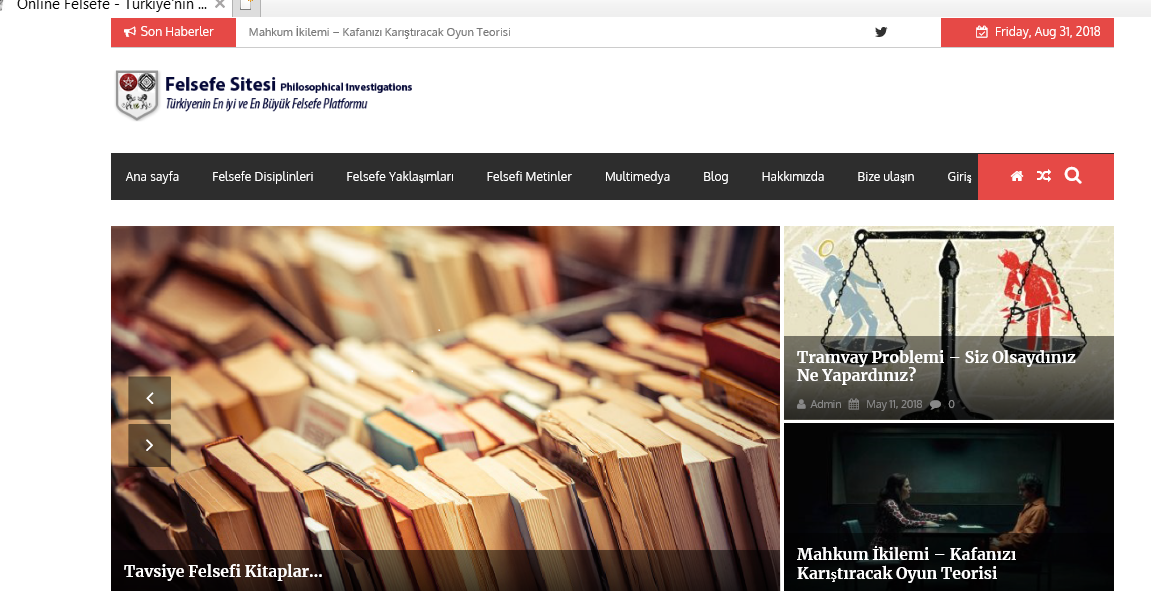Open search via magnifier icon
The height and width of the screenshot is (591, 1151).
tap(1073, 176)
